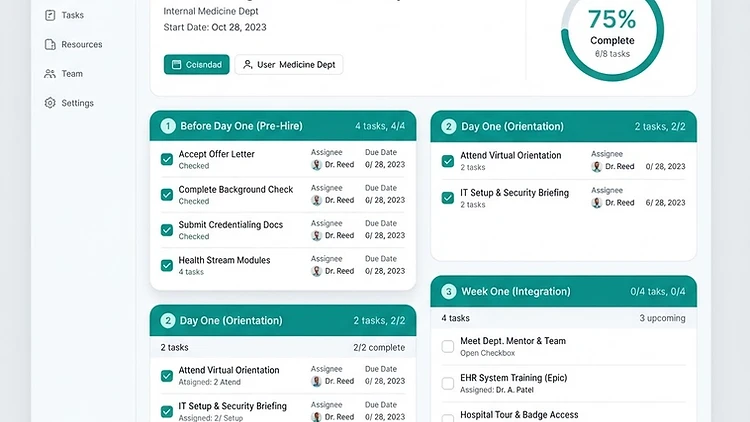Open Settings in the sidebar
750x422 pixels.
coord(69,103)
